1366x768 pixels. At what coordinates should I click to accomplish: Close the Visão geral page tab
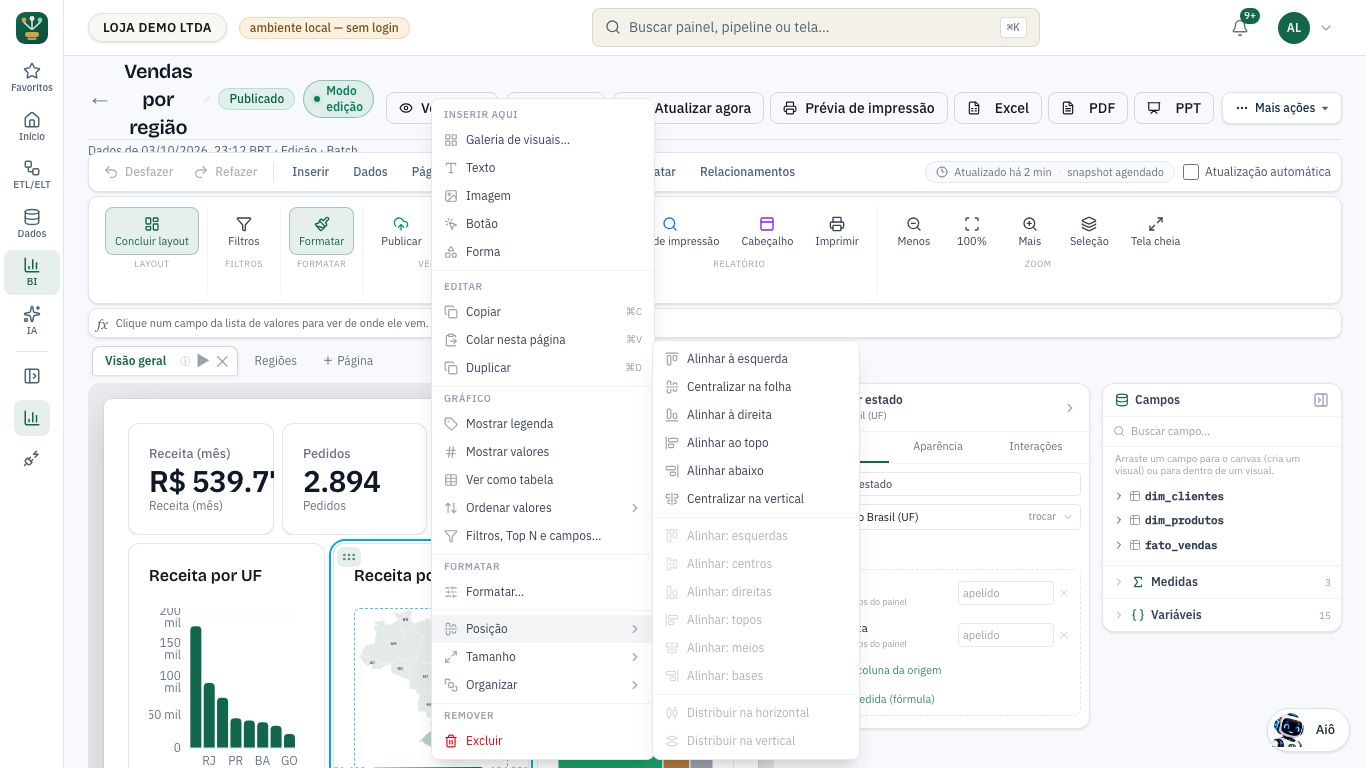point(223,361)
